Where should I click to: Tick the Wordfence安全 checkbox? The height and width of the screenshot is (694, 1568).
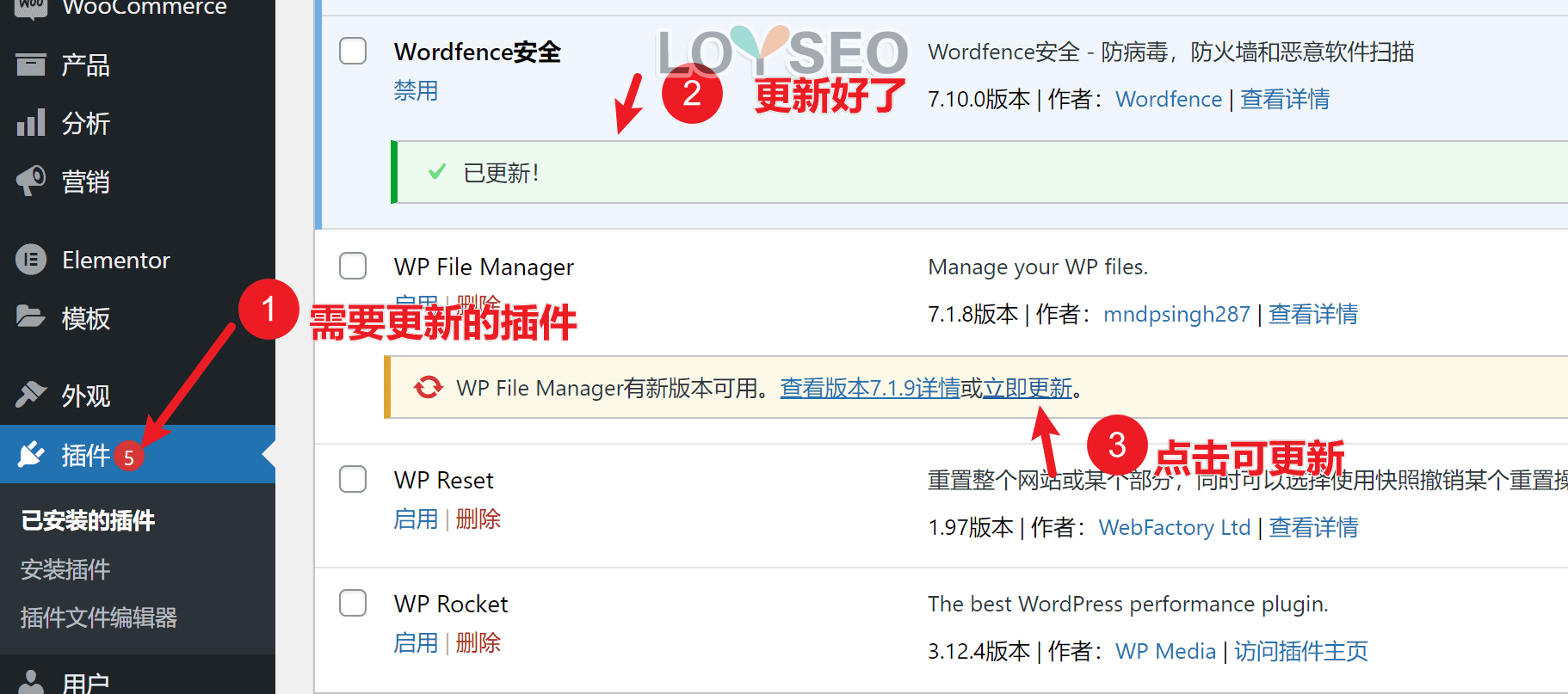tap(353, 51)
